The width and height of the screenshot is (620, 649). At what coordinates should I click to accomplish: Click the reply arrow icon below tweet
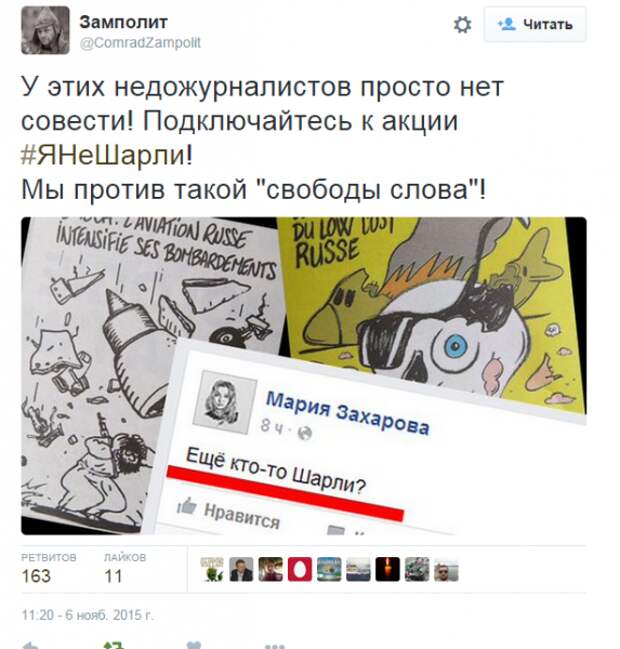click(x=31, y=645)
